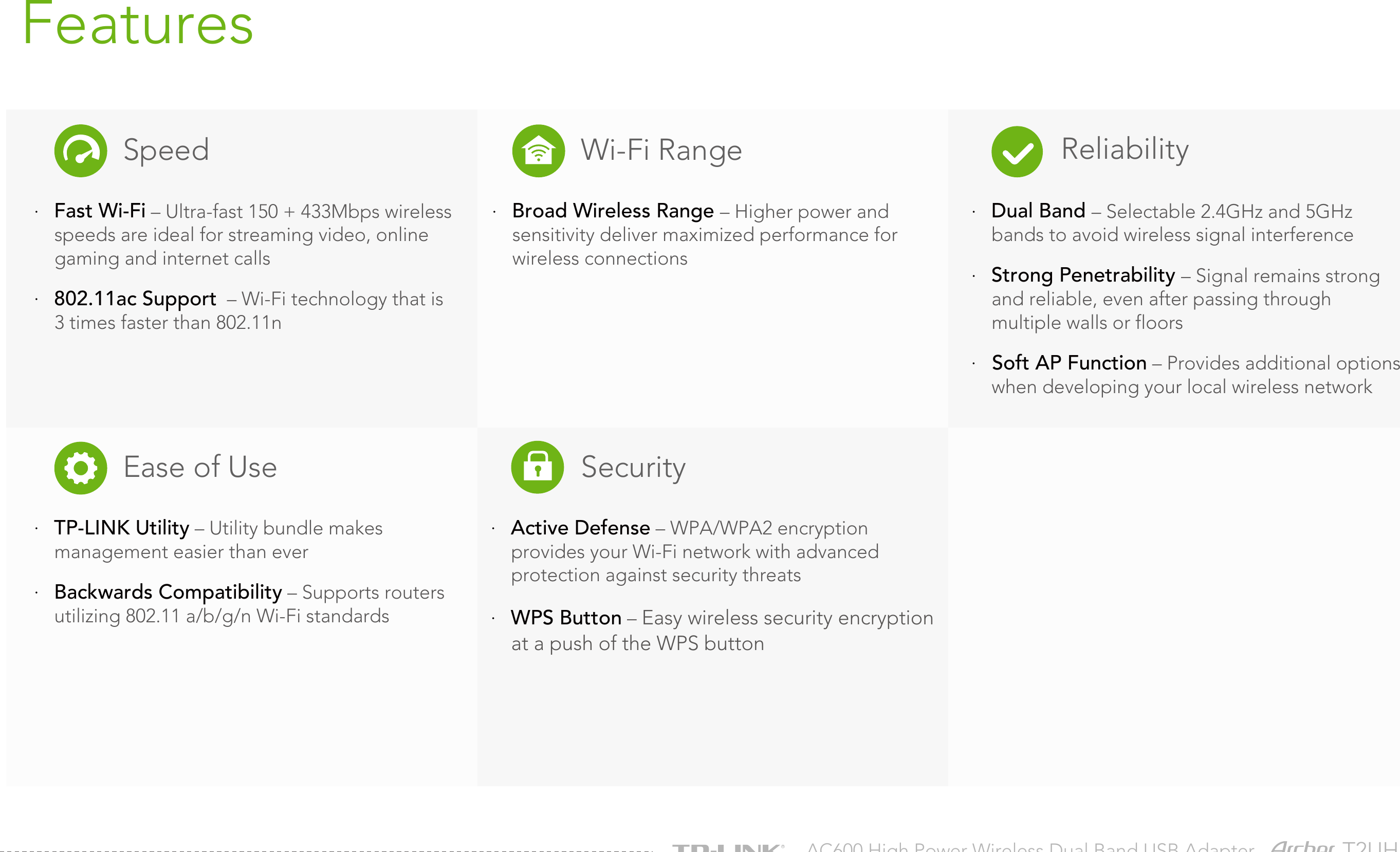Click the Ease of Use gear icon
1400x852 pixels.
81,468
